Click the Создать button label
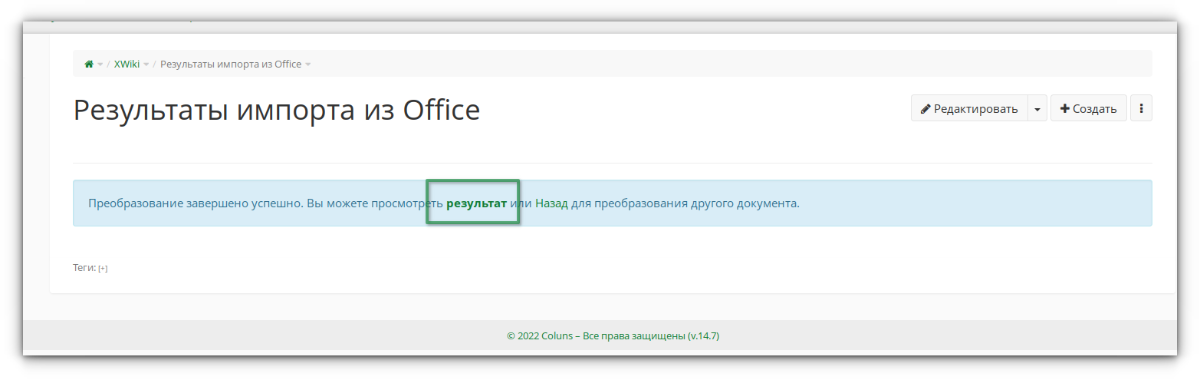Viewport: 1200px width, 380px height. click(1095, 109)
